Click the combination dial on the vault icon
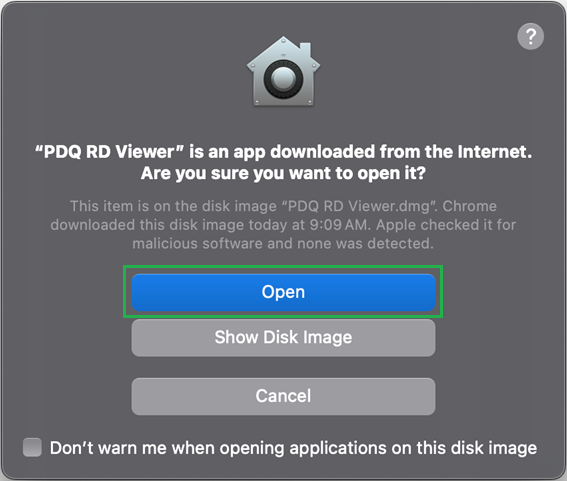This screenshot has height=481, width=567. [x=283, y=79]
